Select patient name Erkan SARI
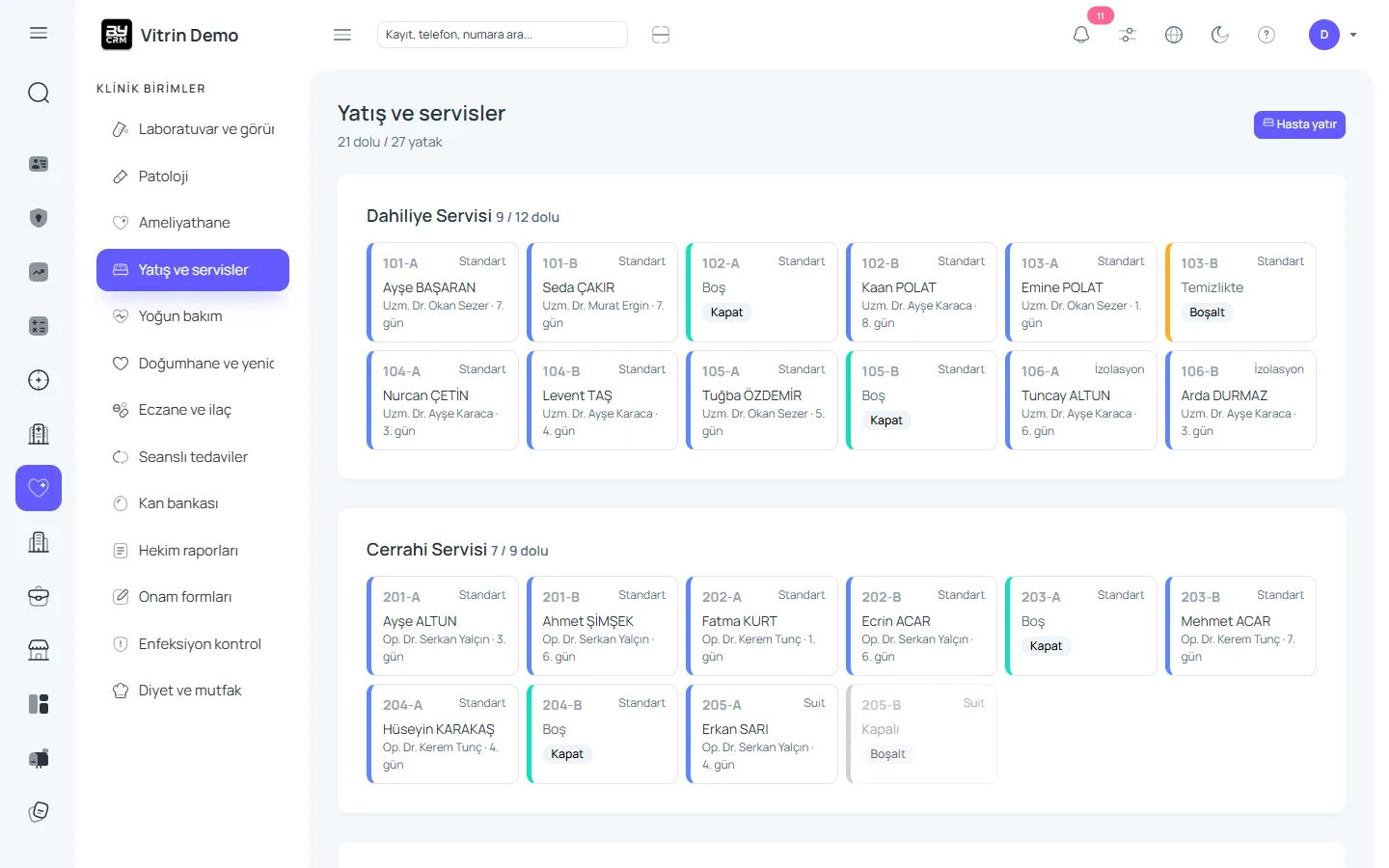 (735, 729)
